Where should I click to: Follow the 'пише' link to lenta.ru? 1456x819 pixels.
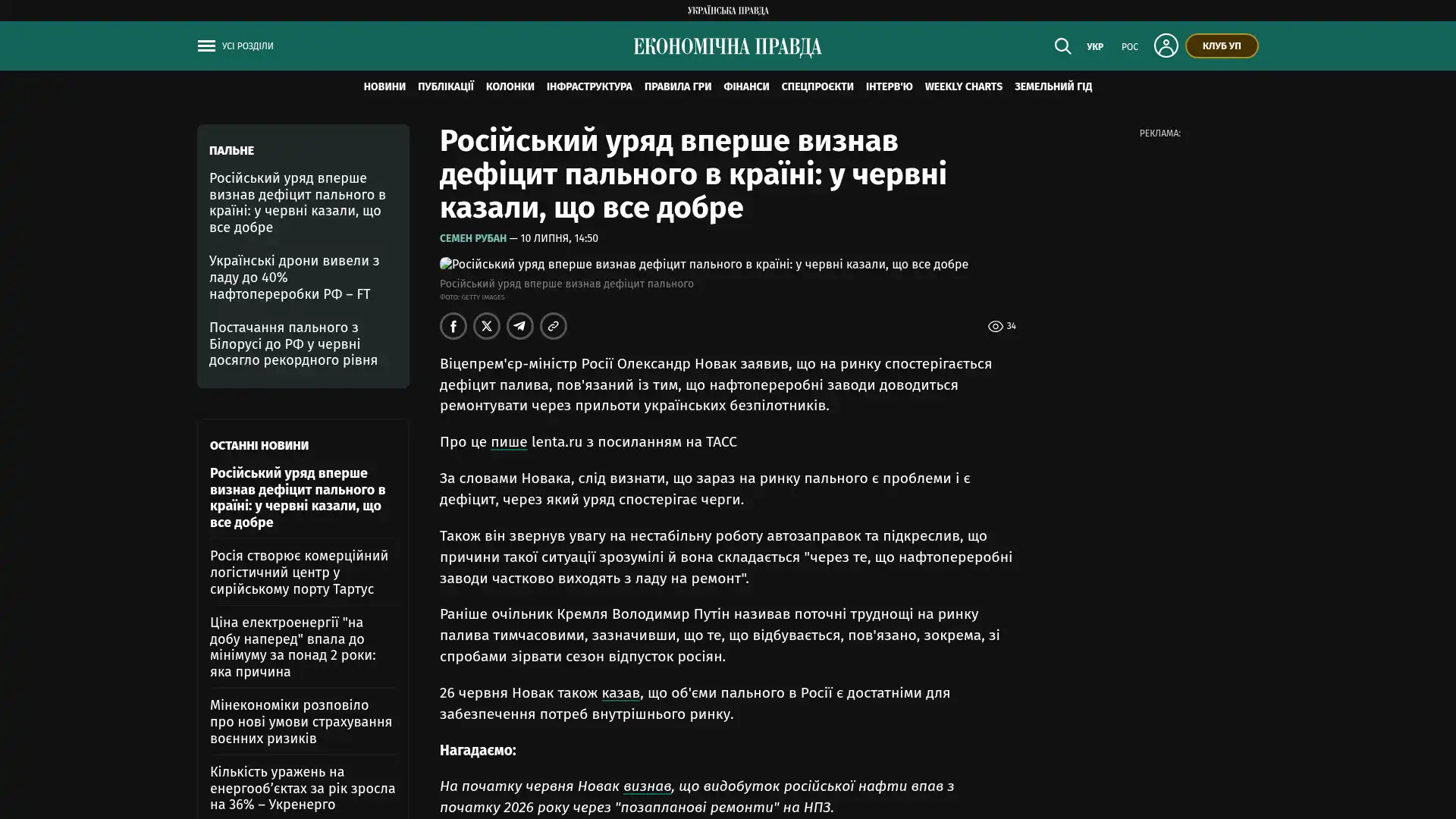tap(509, 442)
